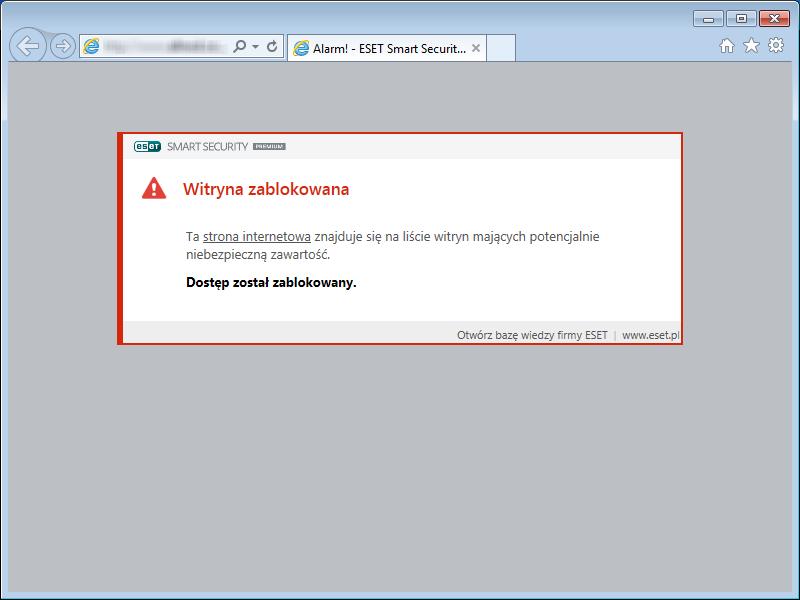The height and width of the screenshot is (600, 800).
Task: Open the 'strona internetowa' link
Action: pos(257,237)
